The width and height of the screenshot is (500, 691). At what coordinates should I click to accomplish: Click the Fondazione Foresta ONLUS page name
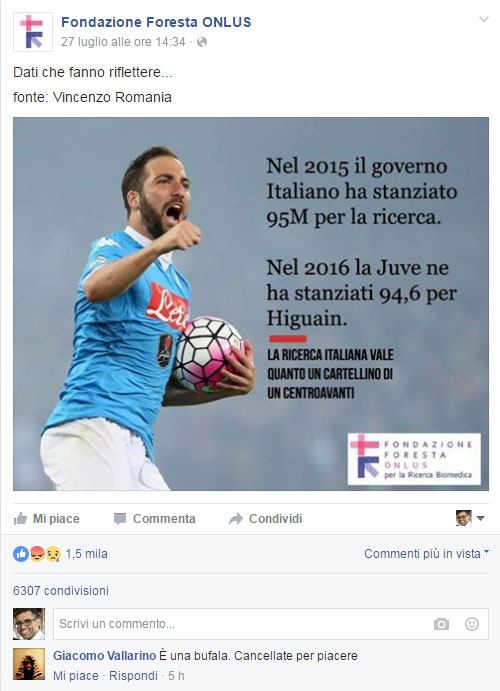[156, 22]
